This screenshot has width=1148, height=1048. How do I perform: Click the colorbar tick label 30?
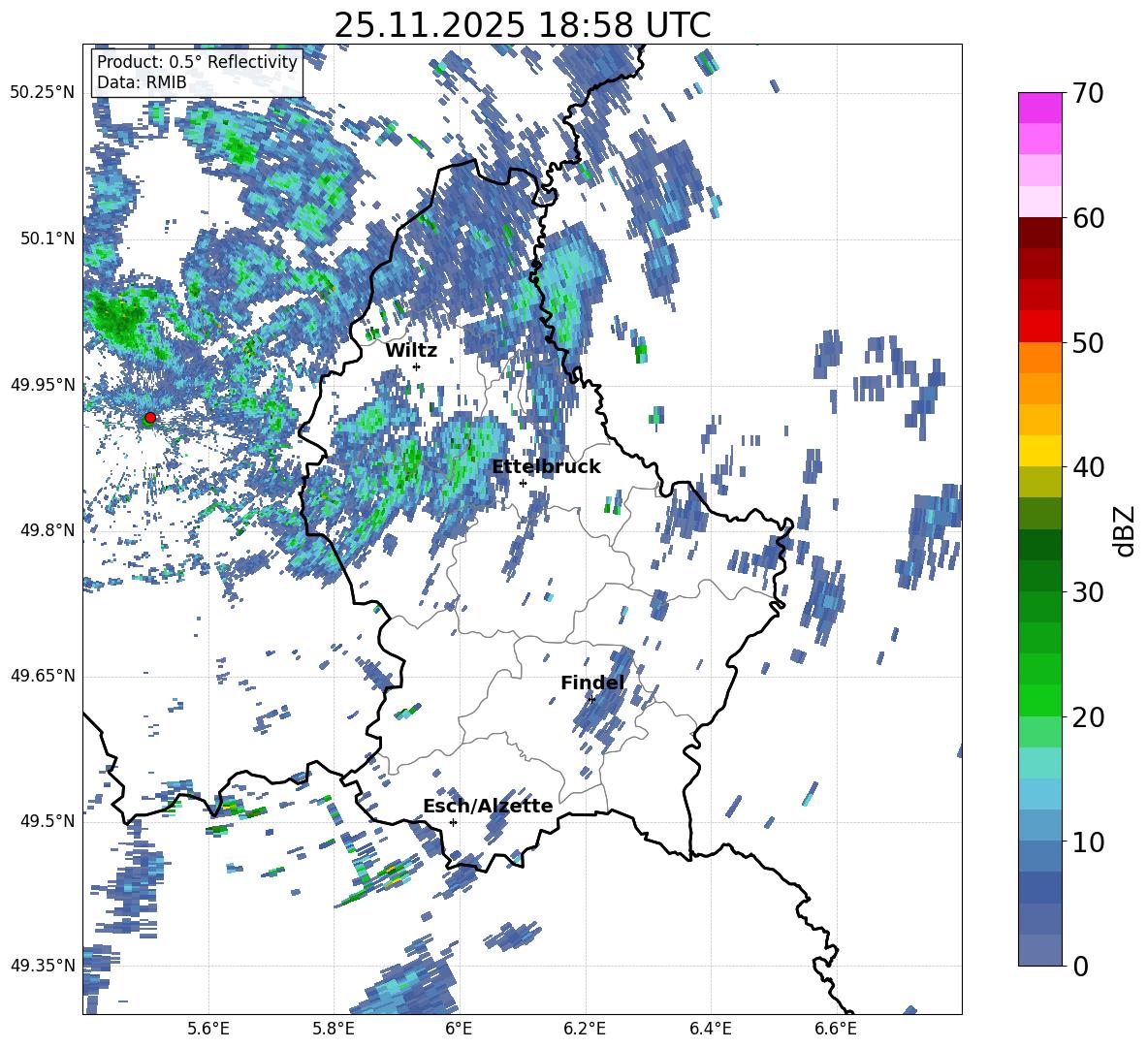pyautogui.click(x=1088, y=592)
